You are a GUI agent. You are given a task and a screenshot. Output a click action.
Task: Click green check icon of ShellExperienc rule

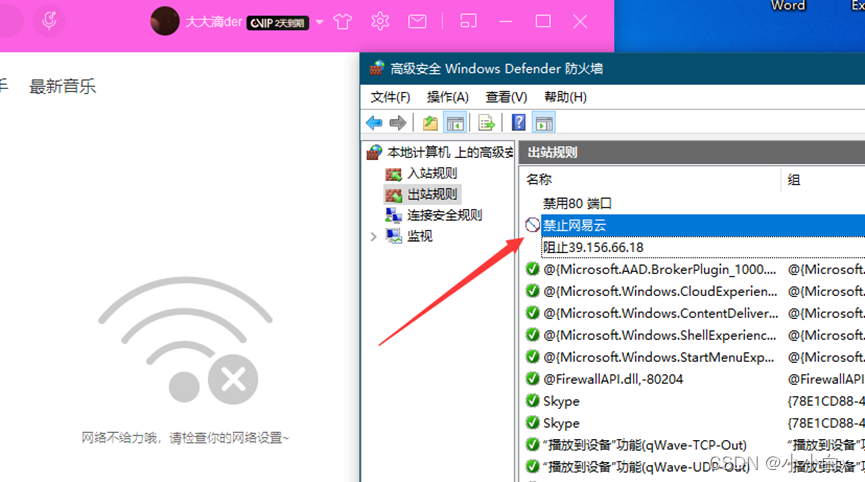[x=532, y=335]
